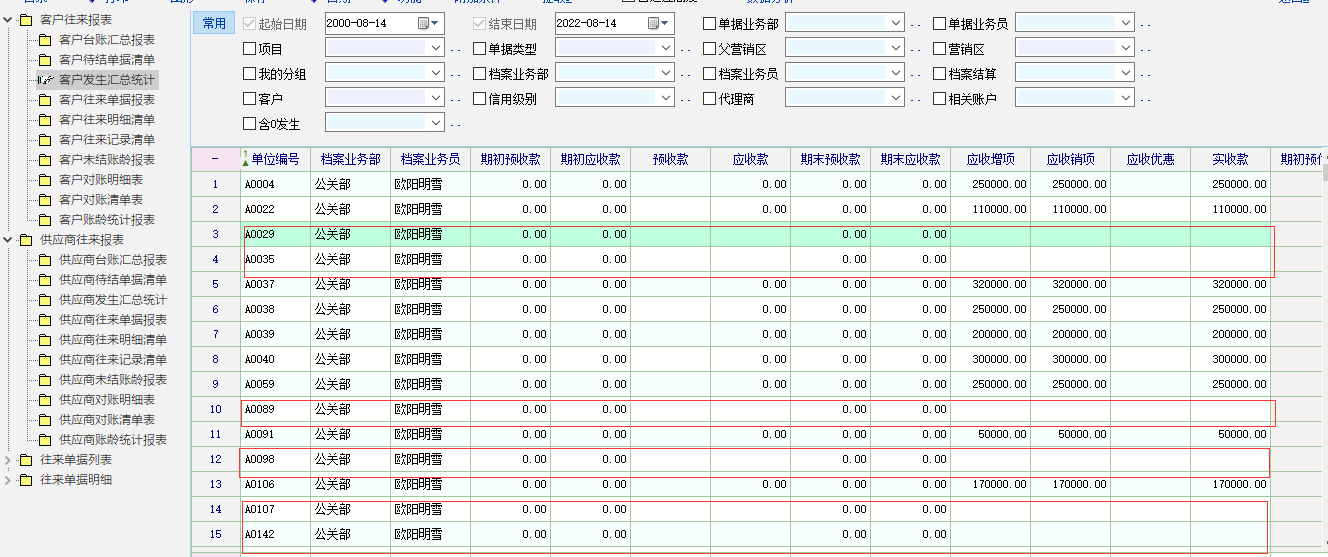Click the 往来单据列表 folder icon

26,460
